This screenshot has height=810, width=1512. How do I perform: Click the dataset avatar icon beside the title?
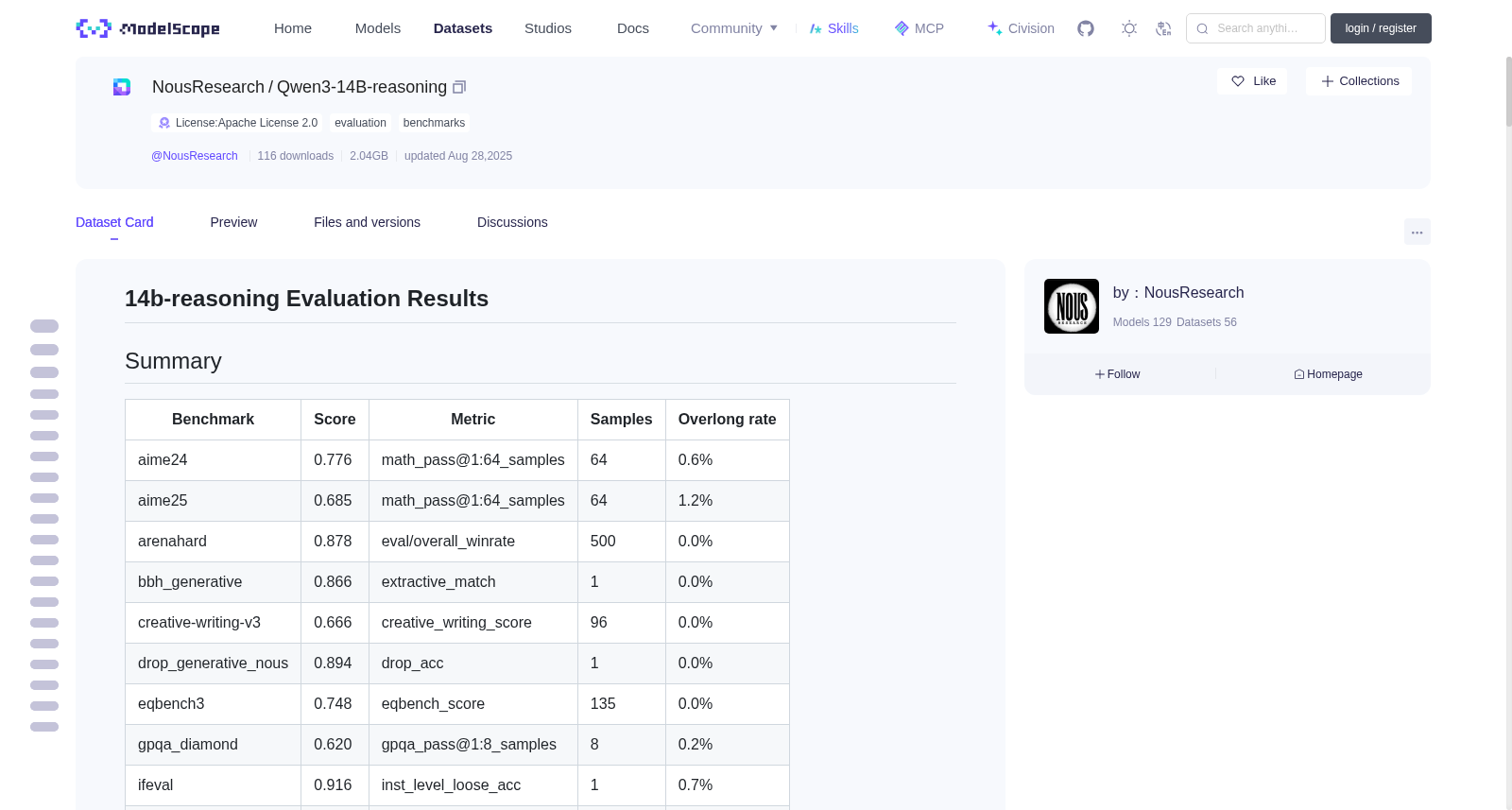(x=122, y=87)
